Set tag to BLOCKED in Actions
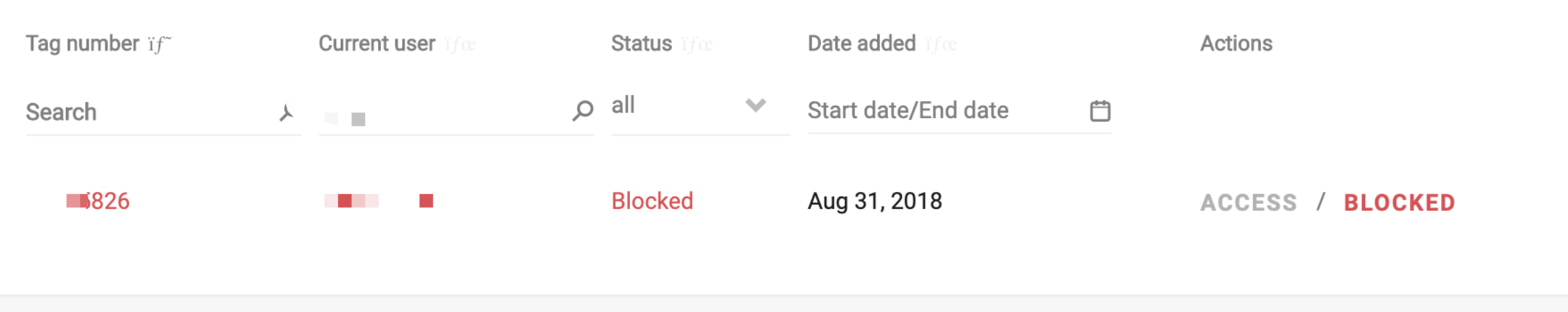The width and height of the screenshot is (1568, 312). (x=1399, y=202)
